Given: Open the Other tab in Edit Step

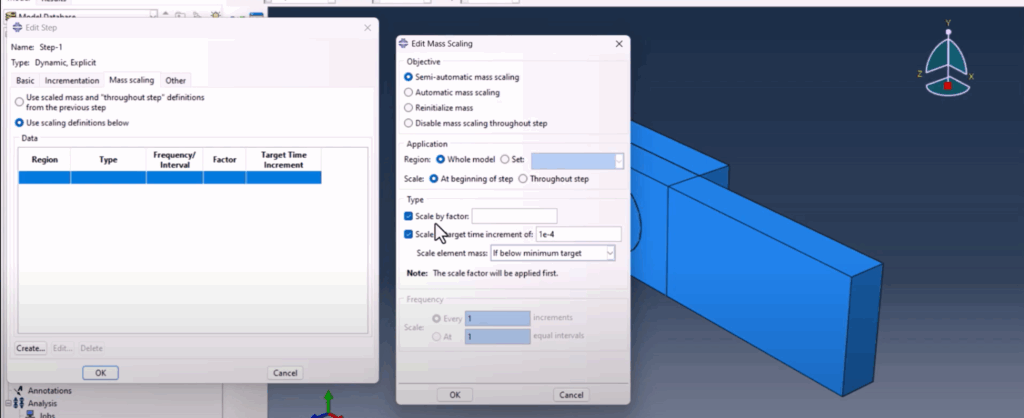Looking at the screenshot, I should coord(175,80).
